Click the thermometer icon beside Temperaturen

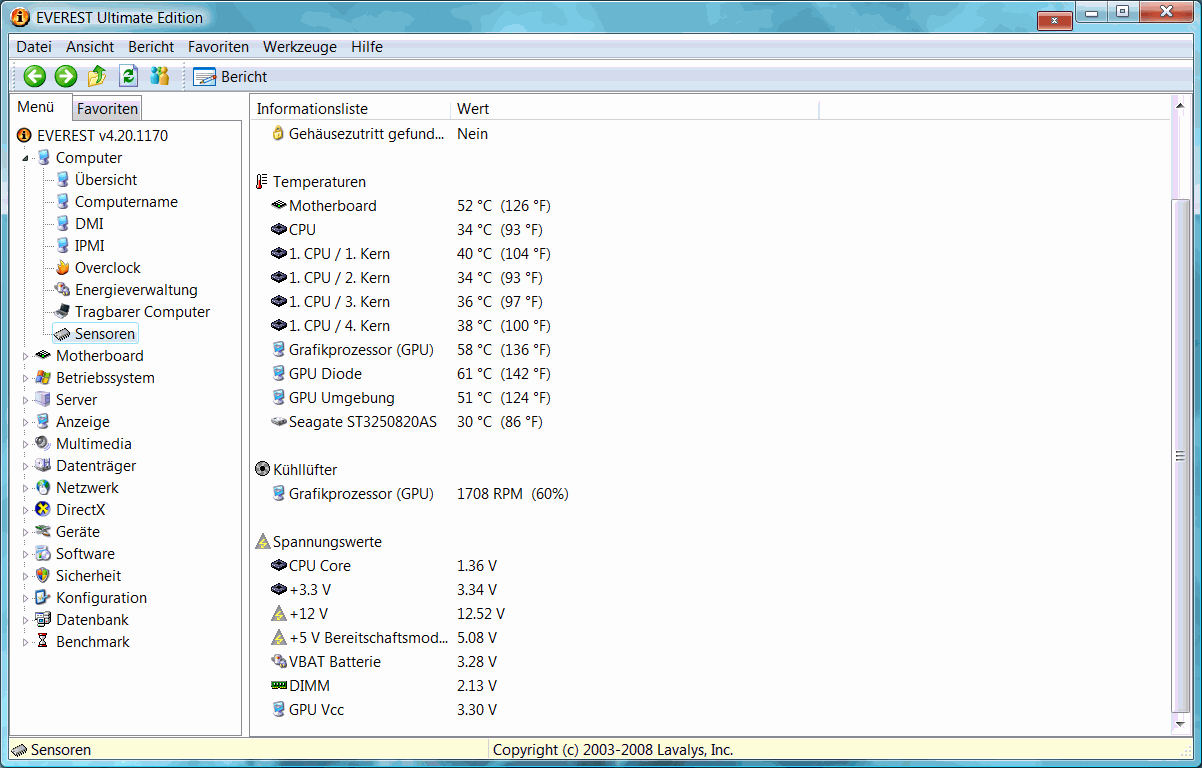[262, 182]
